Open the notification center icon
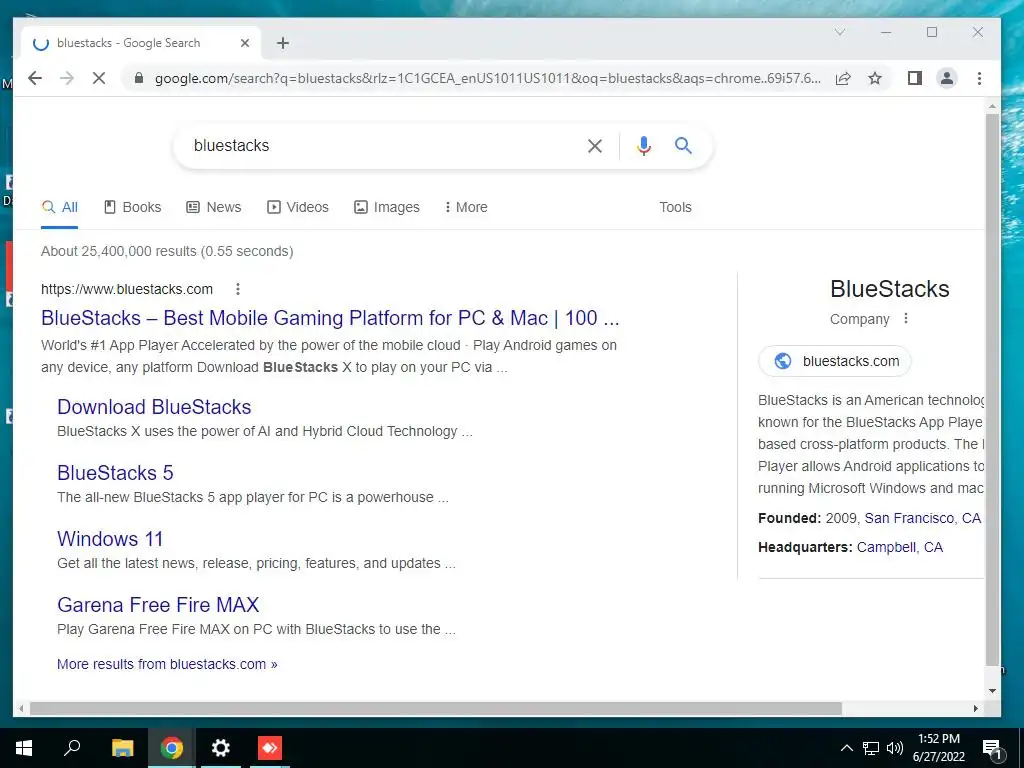This screenshot has height=768, width=1024. pyautogui.click(x=993, y=749)
